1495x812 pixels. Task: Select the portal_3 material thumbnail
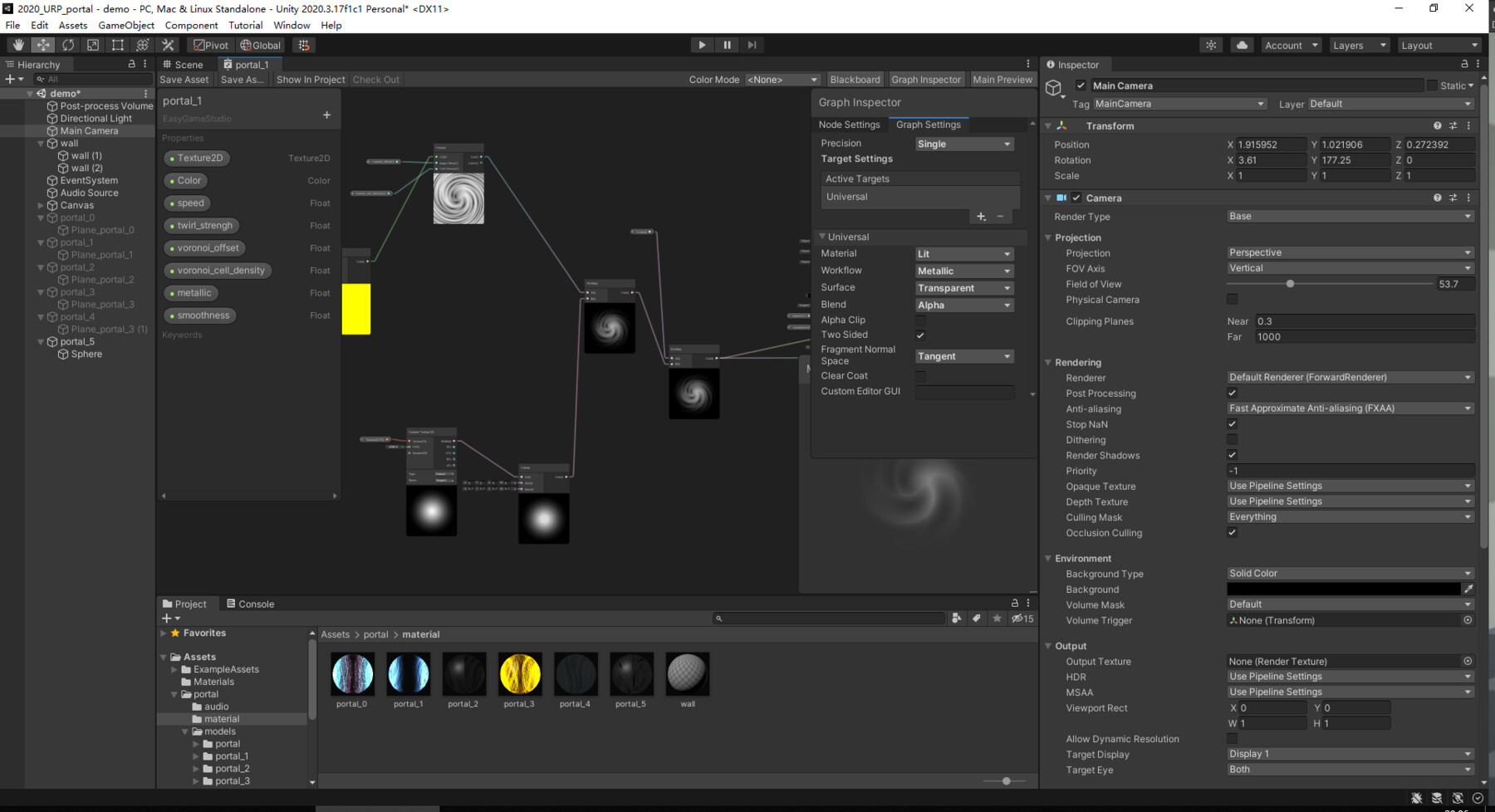[x=519, y=674]
